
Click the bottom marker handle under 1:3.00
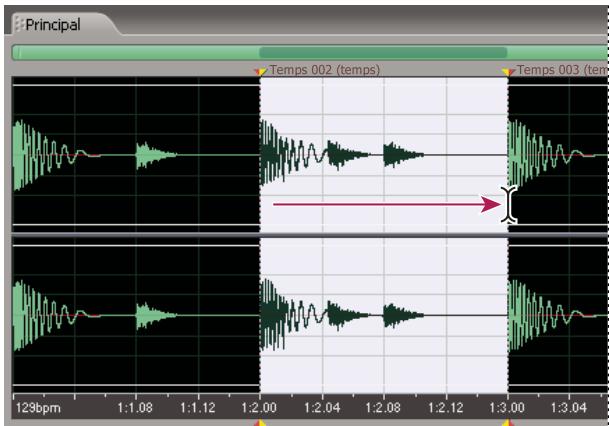click(508, 423)
